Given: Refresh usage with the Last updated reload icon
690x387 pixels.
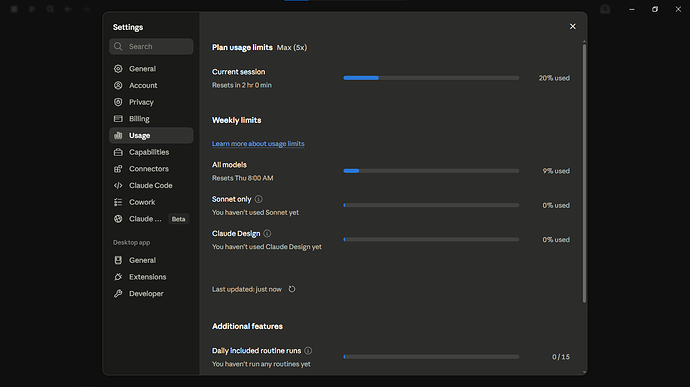Looking at the screenshot, I should [x=292, y=289].
